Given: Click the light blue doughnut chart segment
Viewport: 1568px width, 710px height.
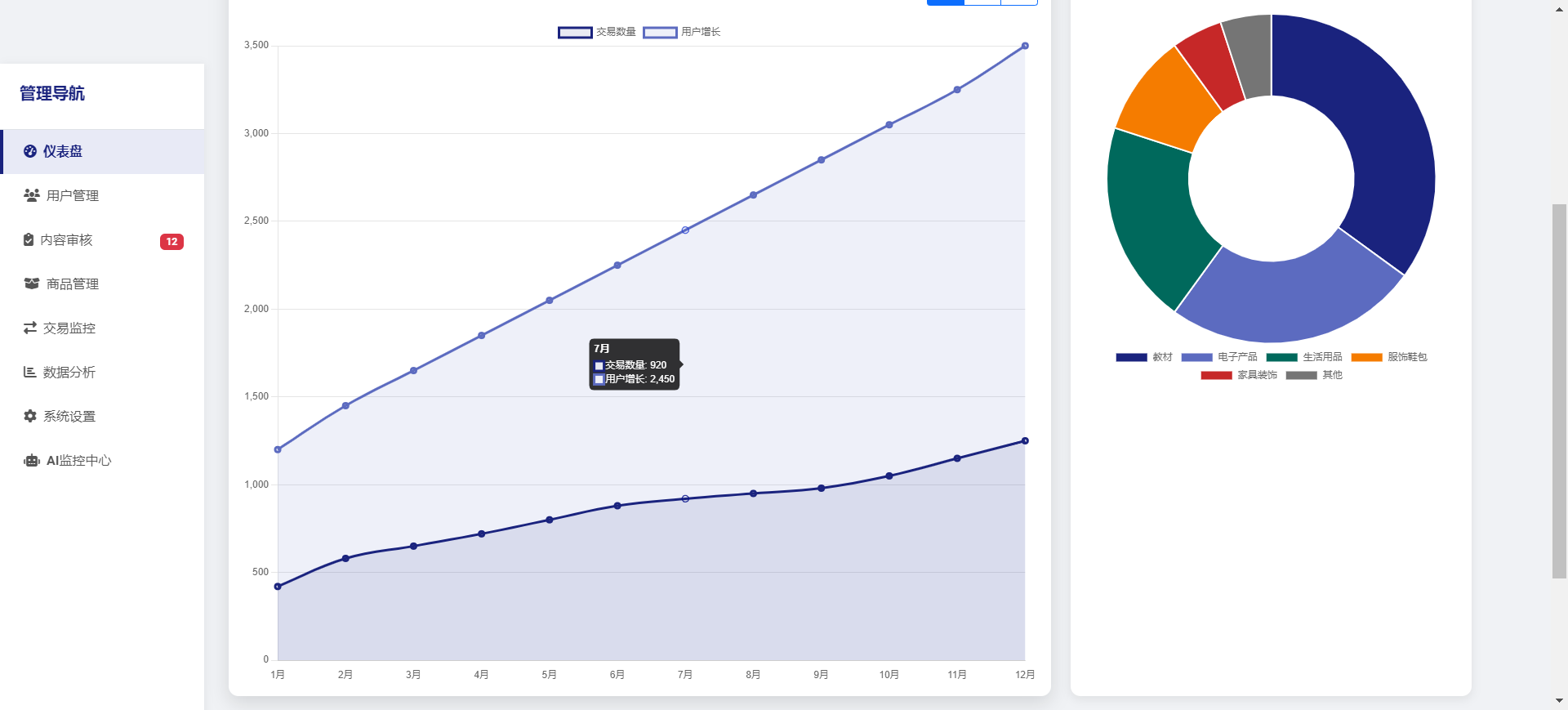Looking at the screenshot, I should [1290, 301].
